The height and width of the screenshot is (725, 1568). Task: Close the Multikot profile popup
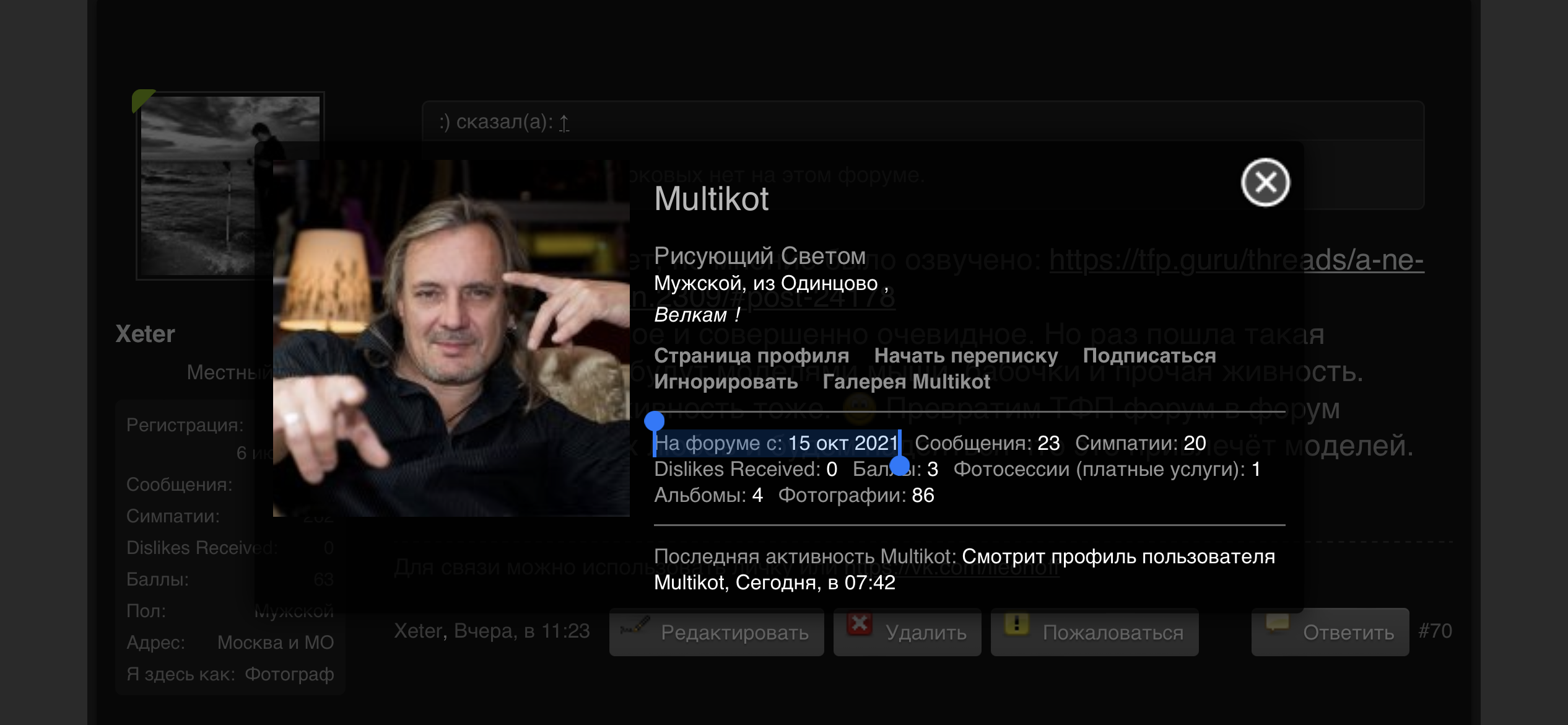(x=1265, y=182)
